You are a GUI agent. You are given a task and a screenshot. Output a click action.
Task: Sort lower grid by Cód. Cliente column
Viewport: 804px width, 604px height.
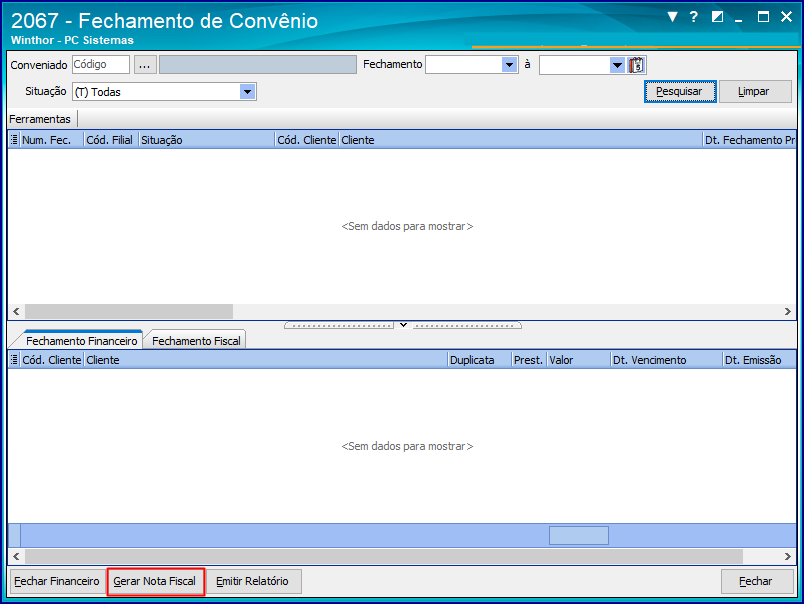coord(52,360)
